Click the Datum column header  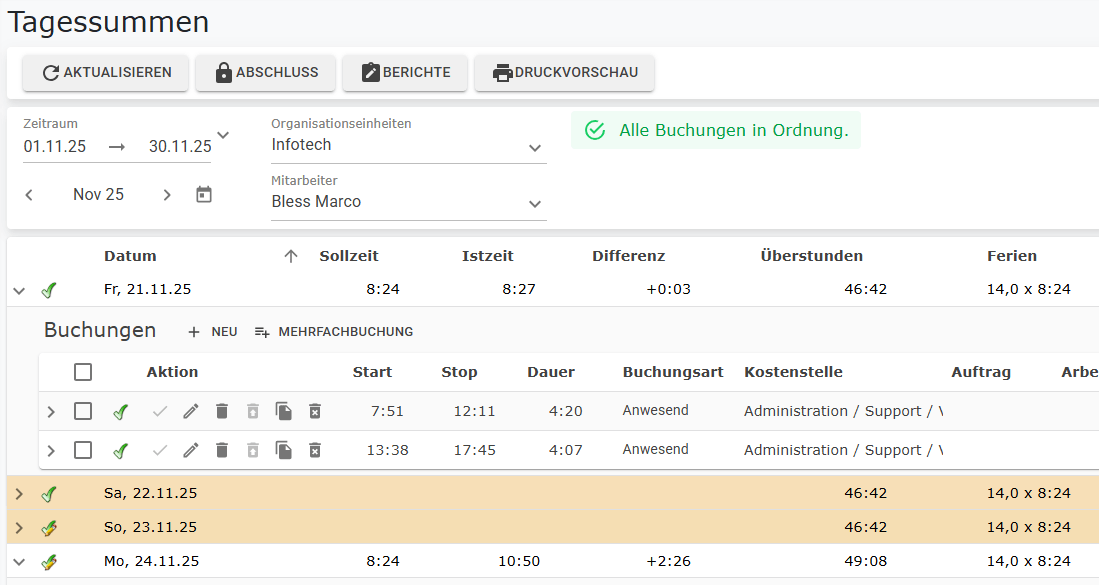click(x=130, y=255)
